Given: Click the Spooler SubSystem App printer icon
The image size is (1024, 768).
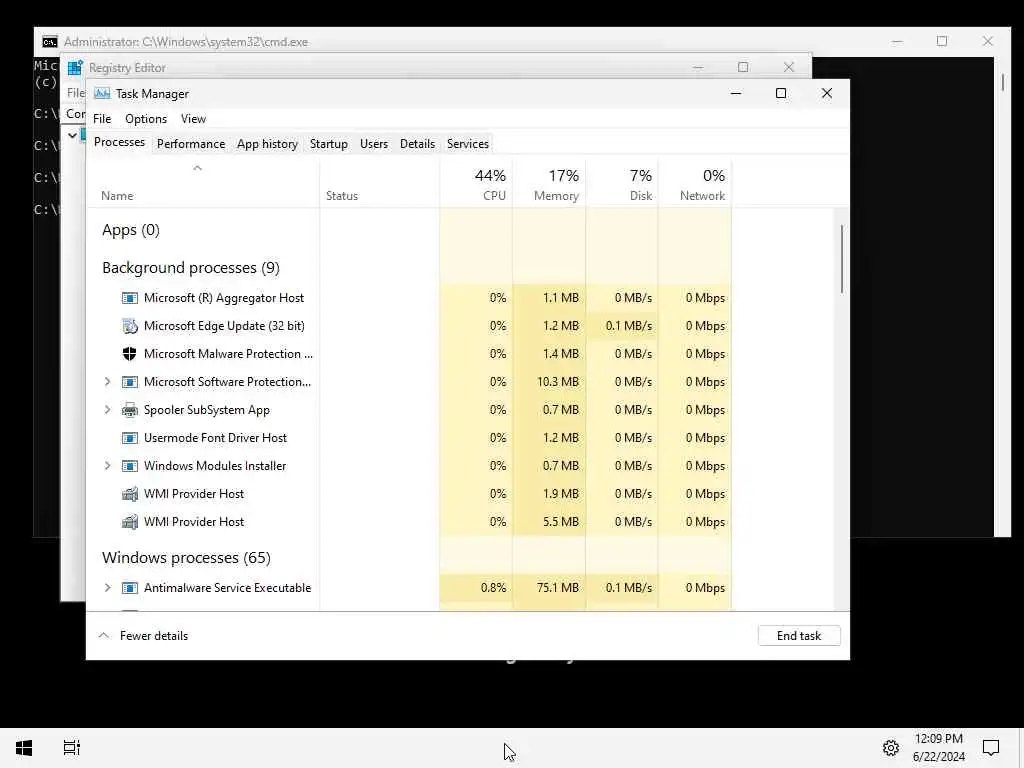Looking at the screenshot, I should (x=129, y=410).
